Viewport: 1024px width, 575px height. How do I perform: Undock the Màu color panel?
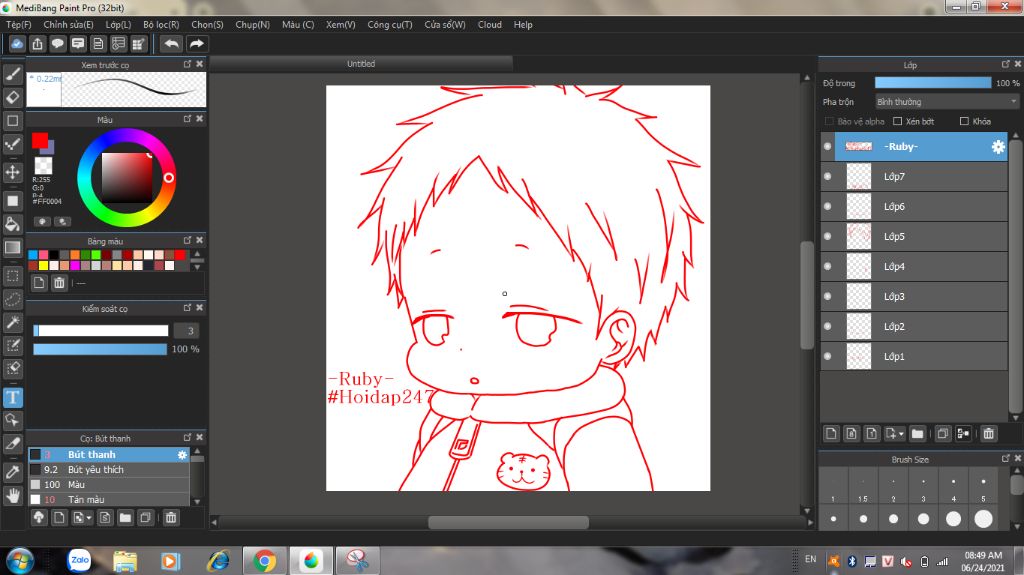tap(187, 119)
